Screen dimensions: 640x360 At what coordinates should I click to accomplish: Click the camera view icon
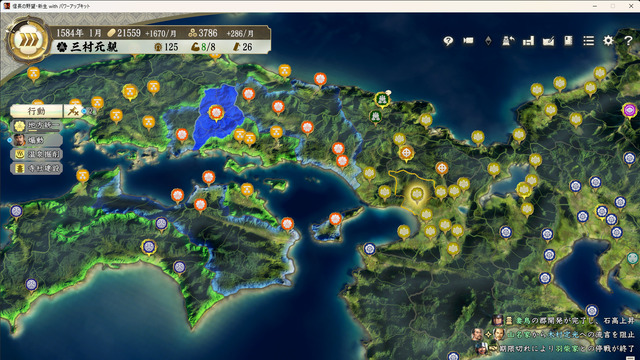[x=468, y=41]
